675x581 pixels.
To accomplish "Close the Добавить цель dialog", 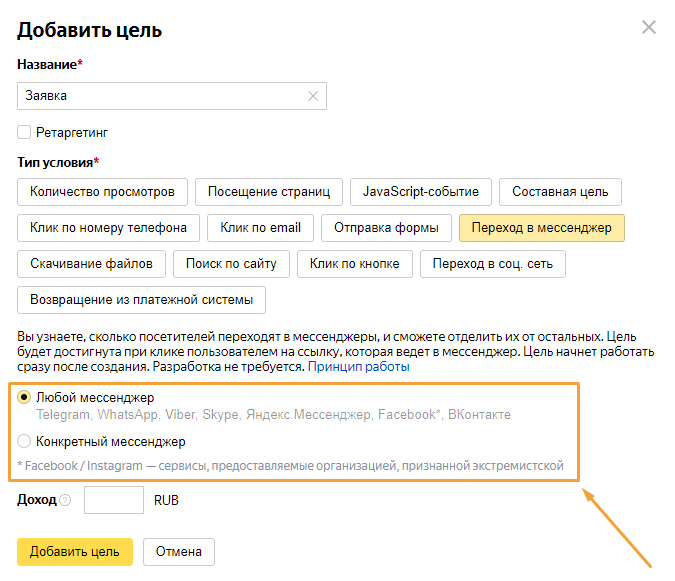I will [649, 27].
